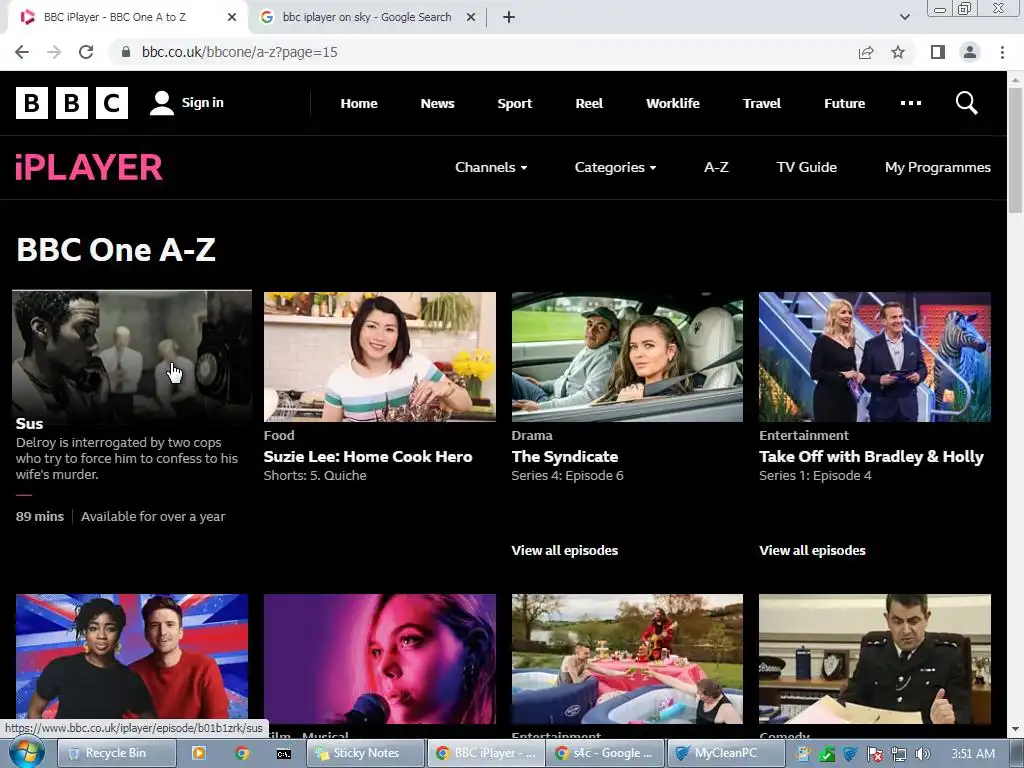The height and width of the screenshot is (768, 1024).
Task: View all episodes of Take Off with Bradley & Holly
Action: [812, 551]
